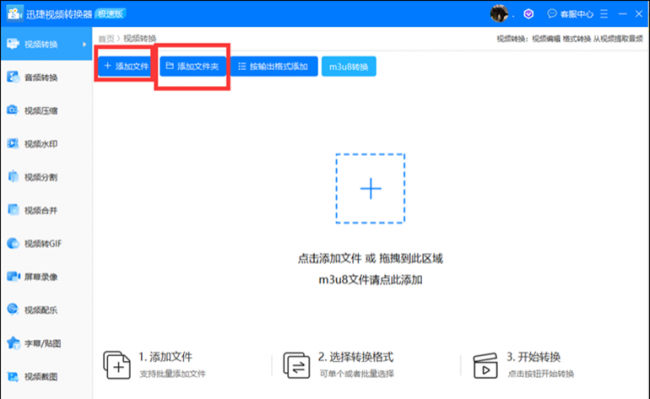Image resolution: width=650 pixels, height=399 pixels.
Task: Close the converter window
Action: 639,14
